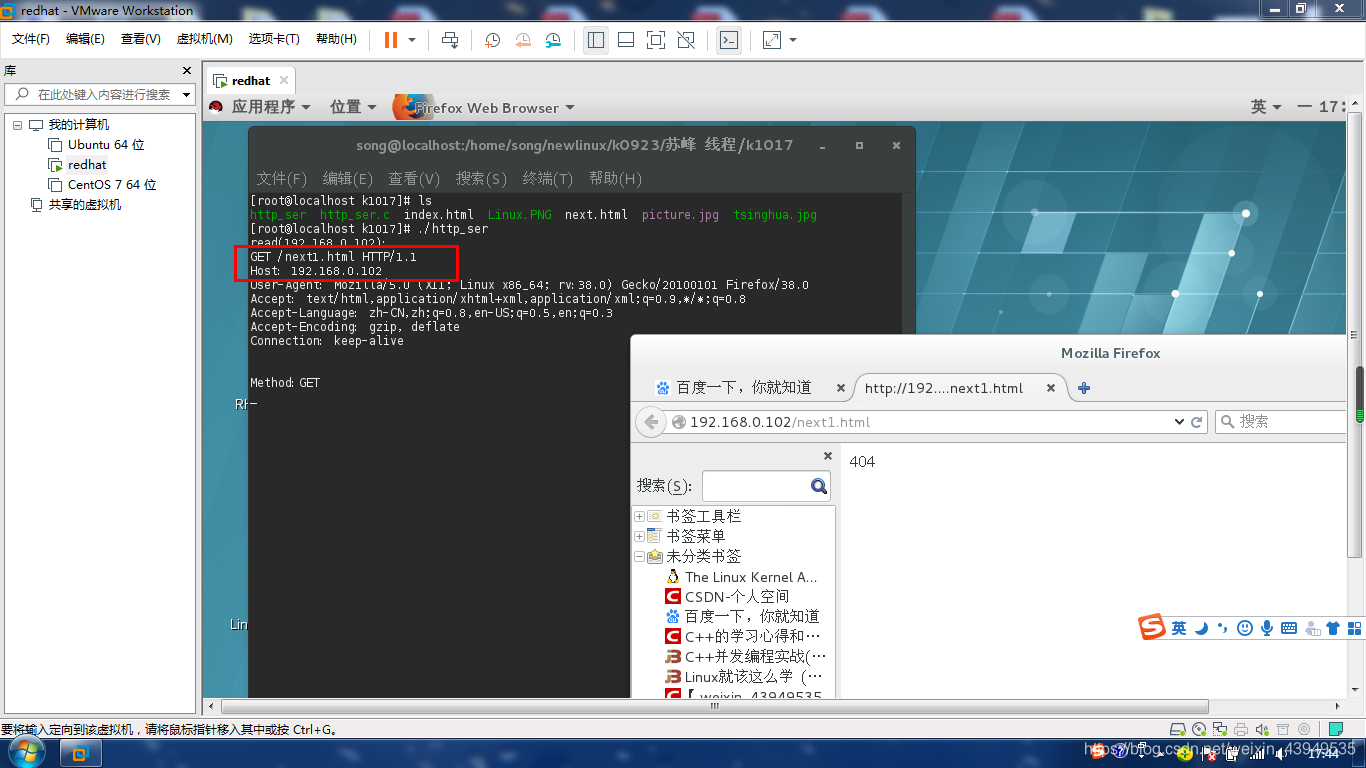Collapse the 我的计算机 tree node
Screen dimensions: 1366x768
[x=17, y=125]
